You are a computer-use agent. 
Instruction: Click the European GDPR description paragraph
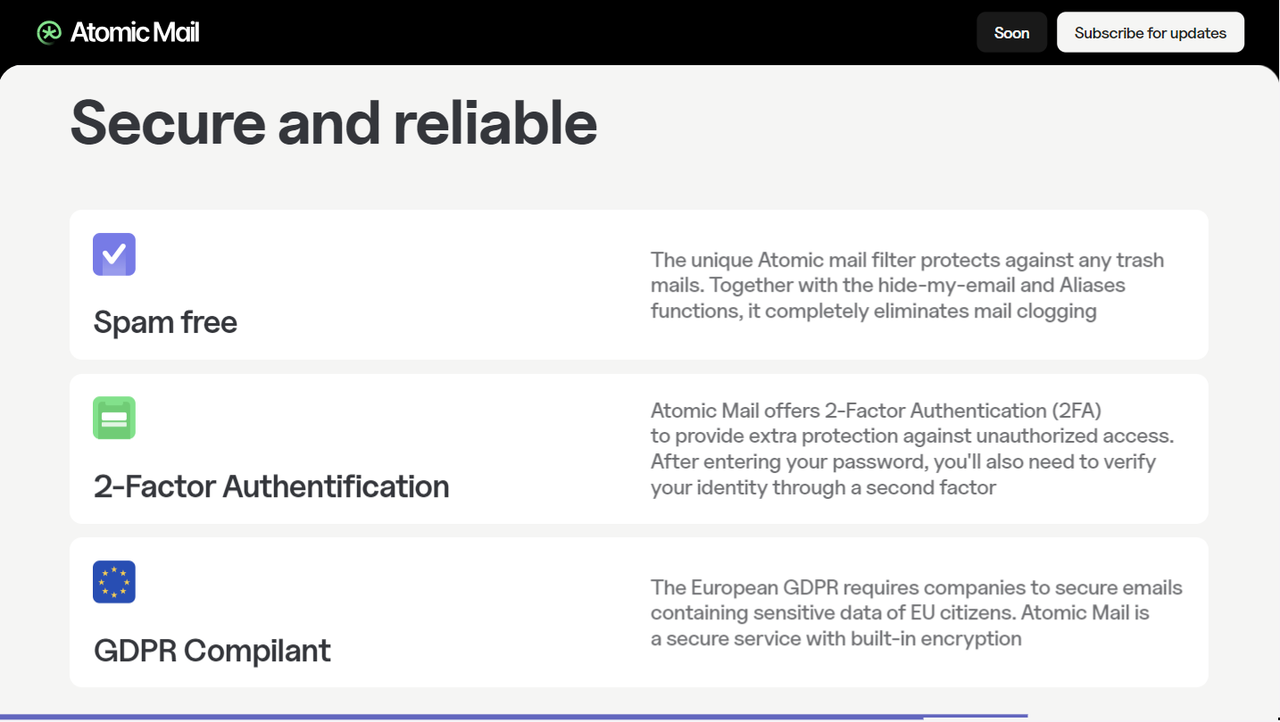click(916, 613)
